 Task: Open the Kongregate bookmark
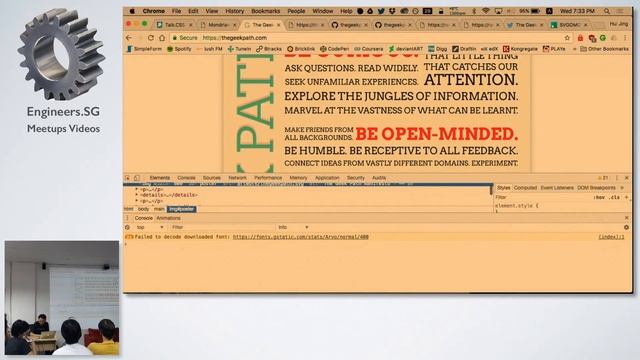click(520, 49)
